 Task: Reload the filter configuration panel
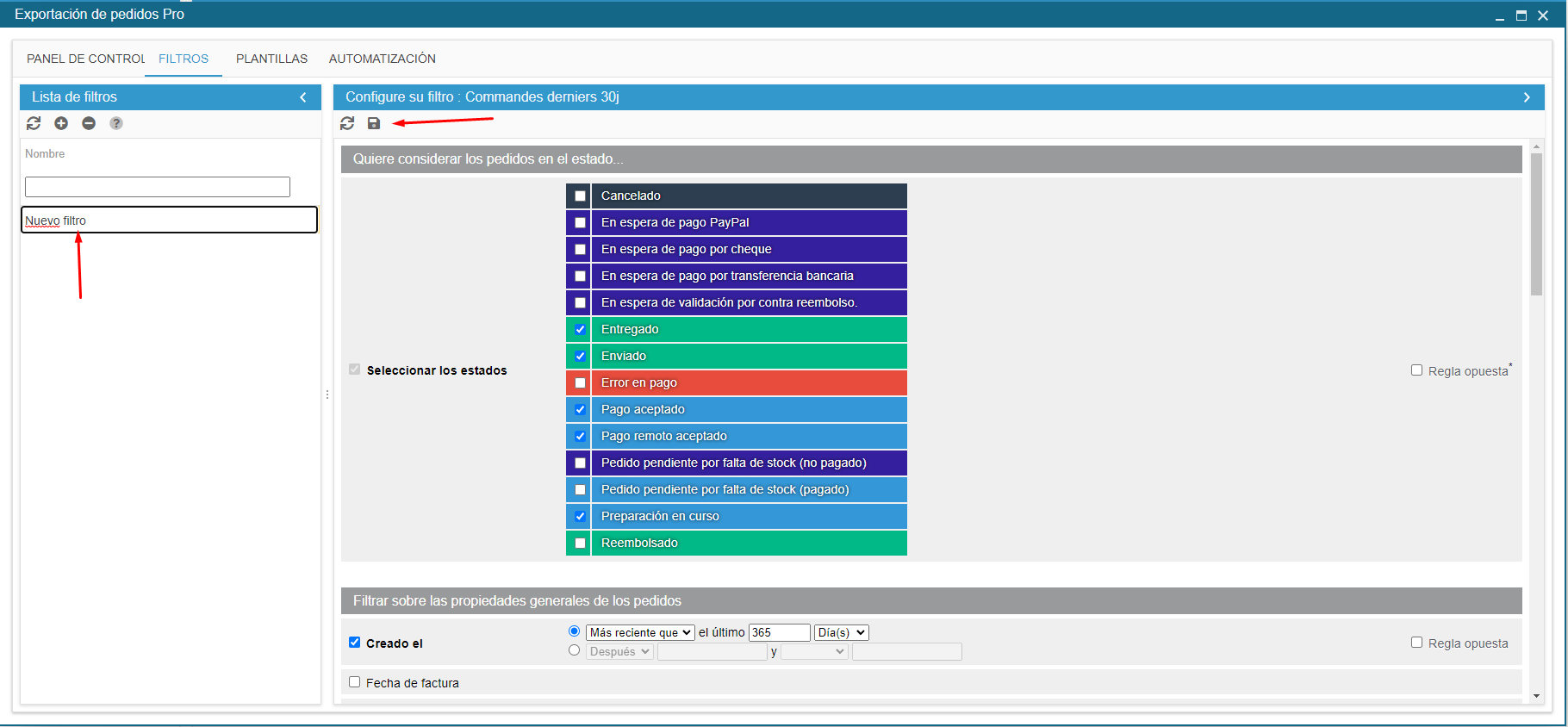pyautogui.click(x=347, y=123)
